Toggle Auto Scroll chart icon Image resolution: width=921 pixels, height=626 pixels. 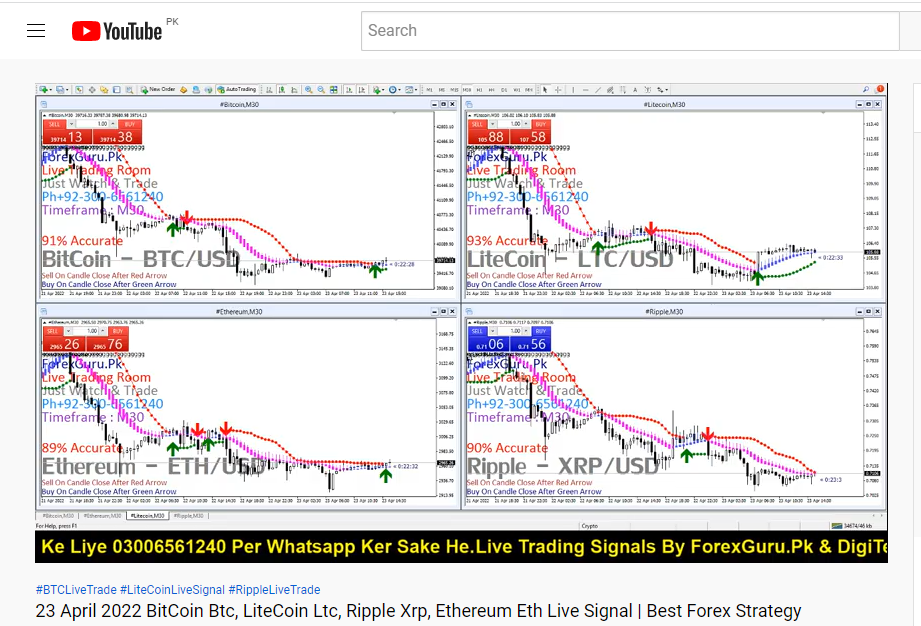pyautogui.click(x=349, y=90)
